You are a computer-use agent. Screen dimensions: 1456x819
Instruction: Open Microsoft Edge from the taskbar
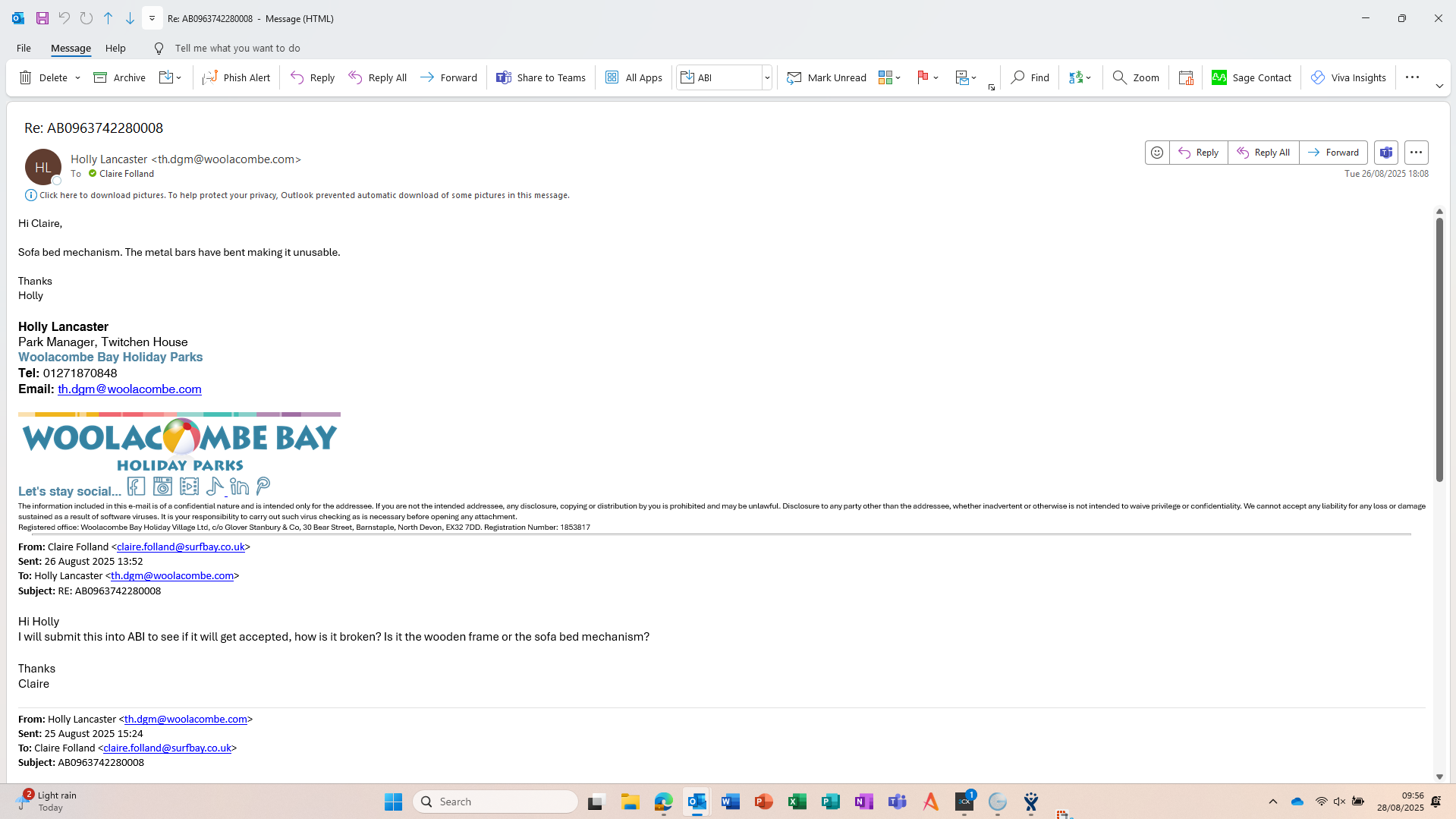(663, 802)
